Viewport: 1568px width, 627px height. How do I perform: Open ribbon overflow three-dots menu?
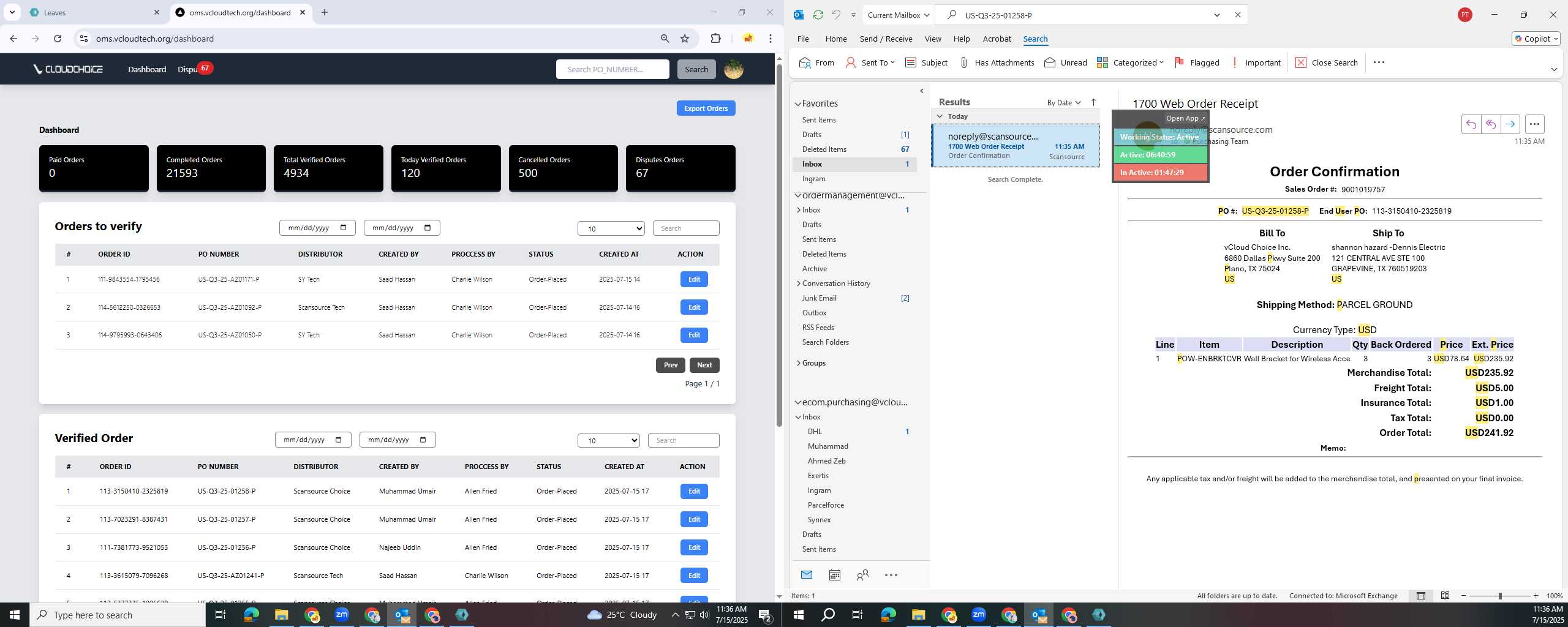point(1379,62)
